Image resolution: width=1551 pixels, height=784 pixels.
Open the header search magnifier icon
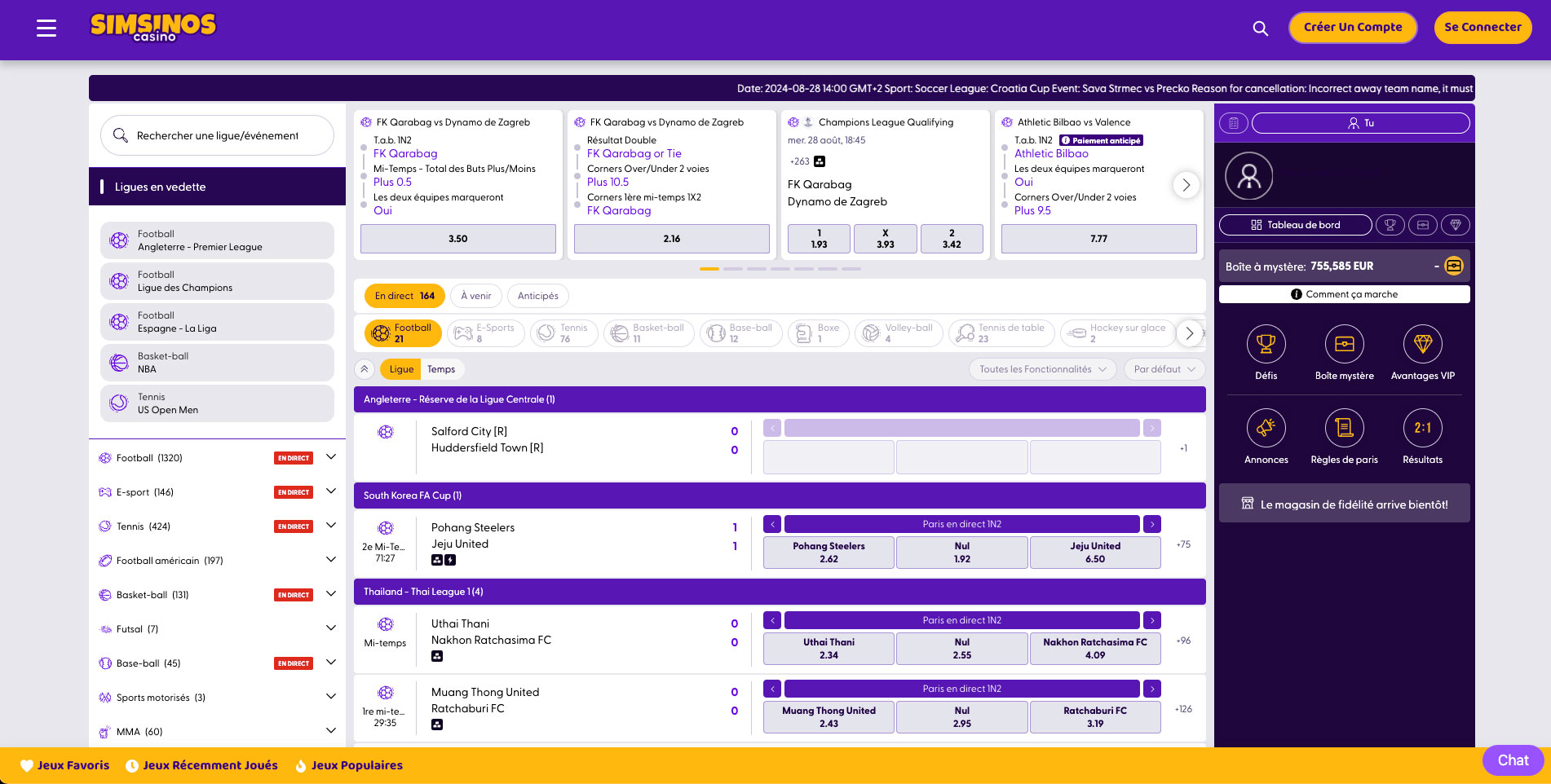click(1260, 29)
